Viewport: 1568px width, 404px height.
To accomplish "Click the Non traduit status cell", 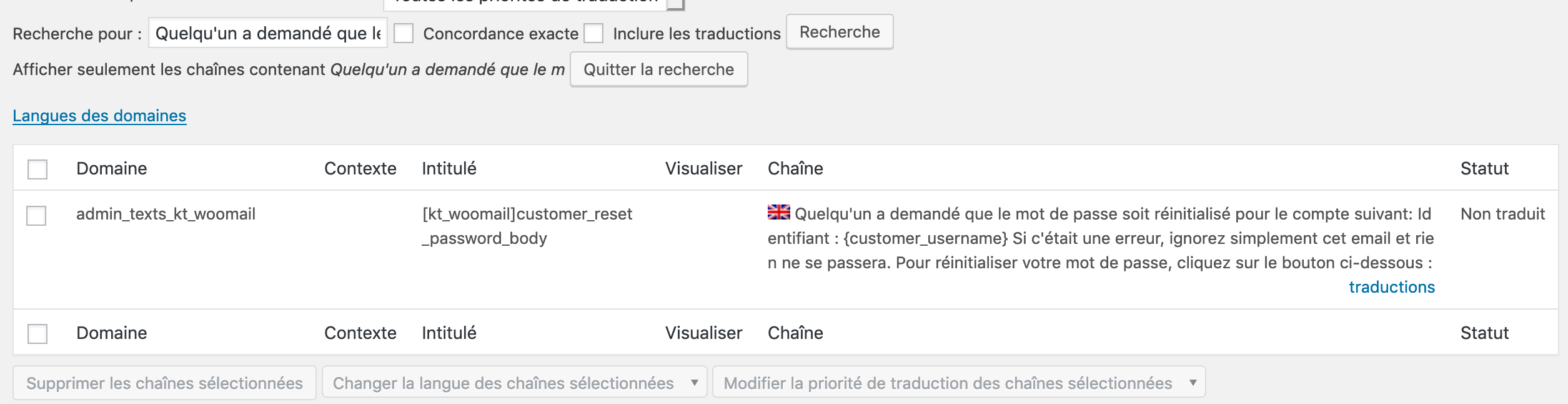I will 1502,215.
